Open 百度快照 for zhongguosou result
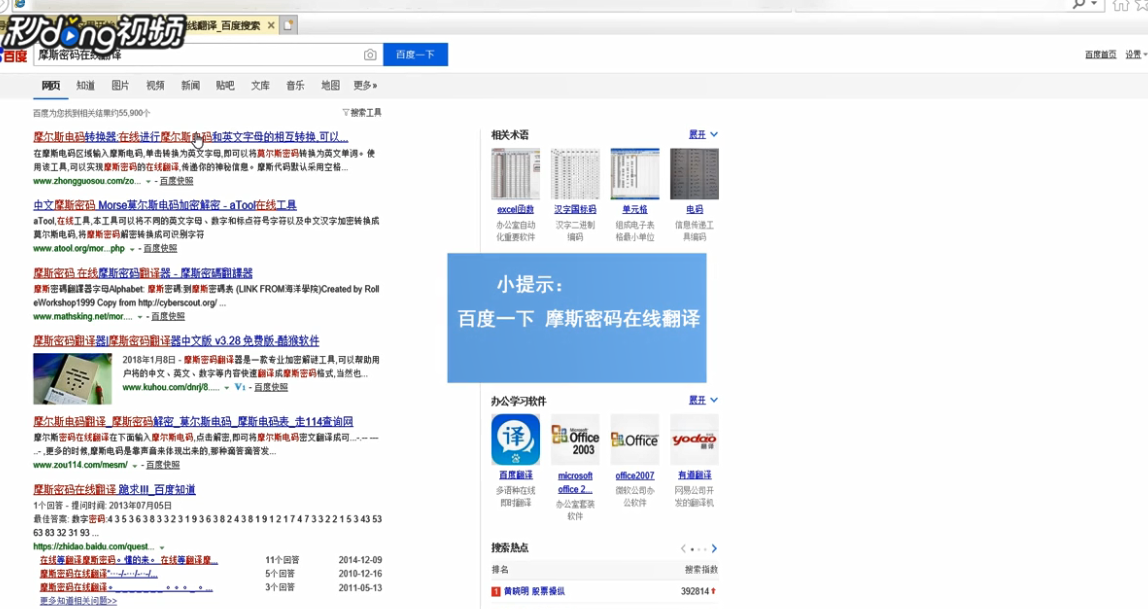Viewport: 1148px width, 609px height. click(x=176, y=181)
